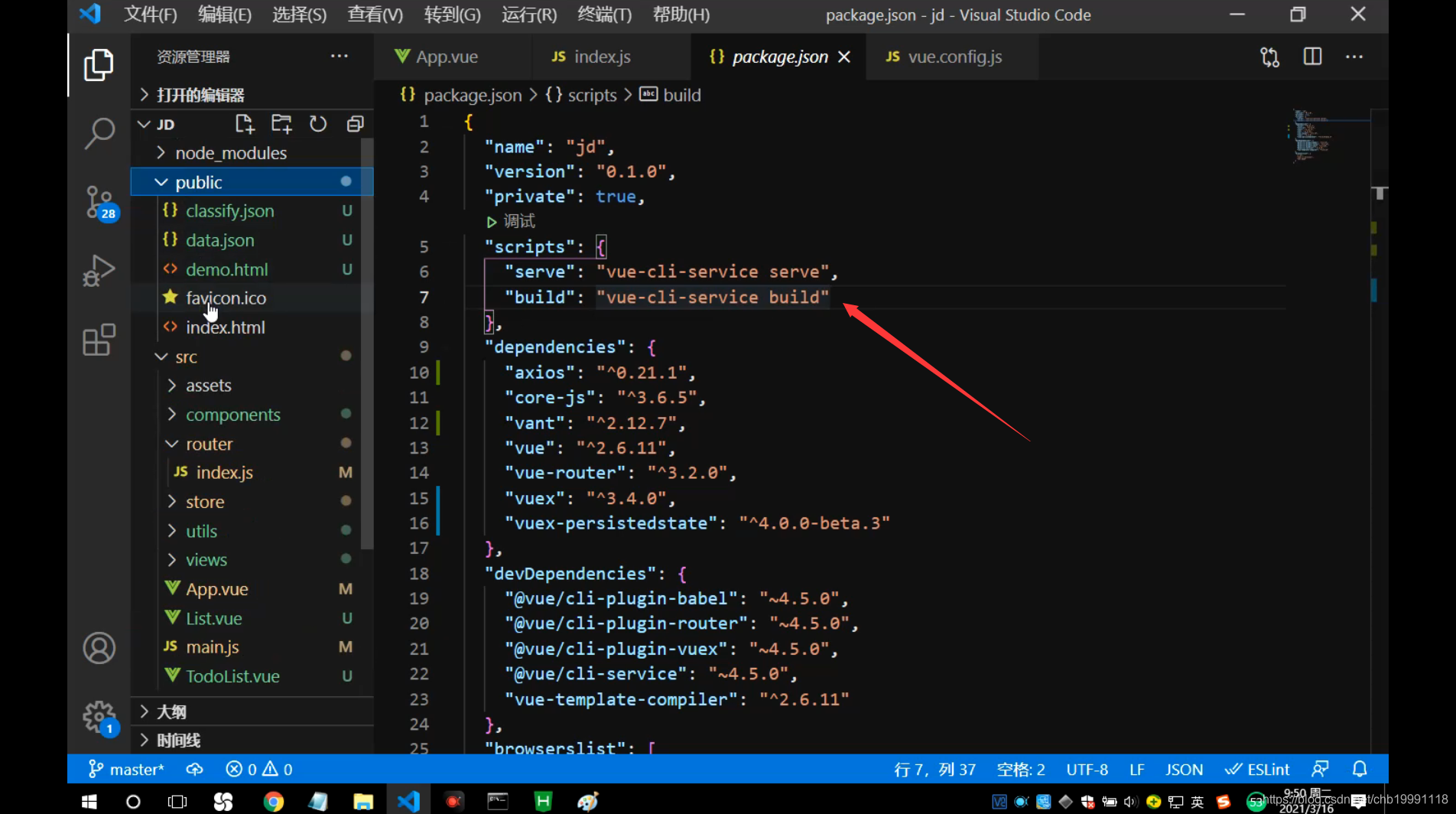Open the Edit menu
The height and width of the screenshot is (814, 1456).
225,15
